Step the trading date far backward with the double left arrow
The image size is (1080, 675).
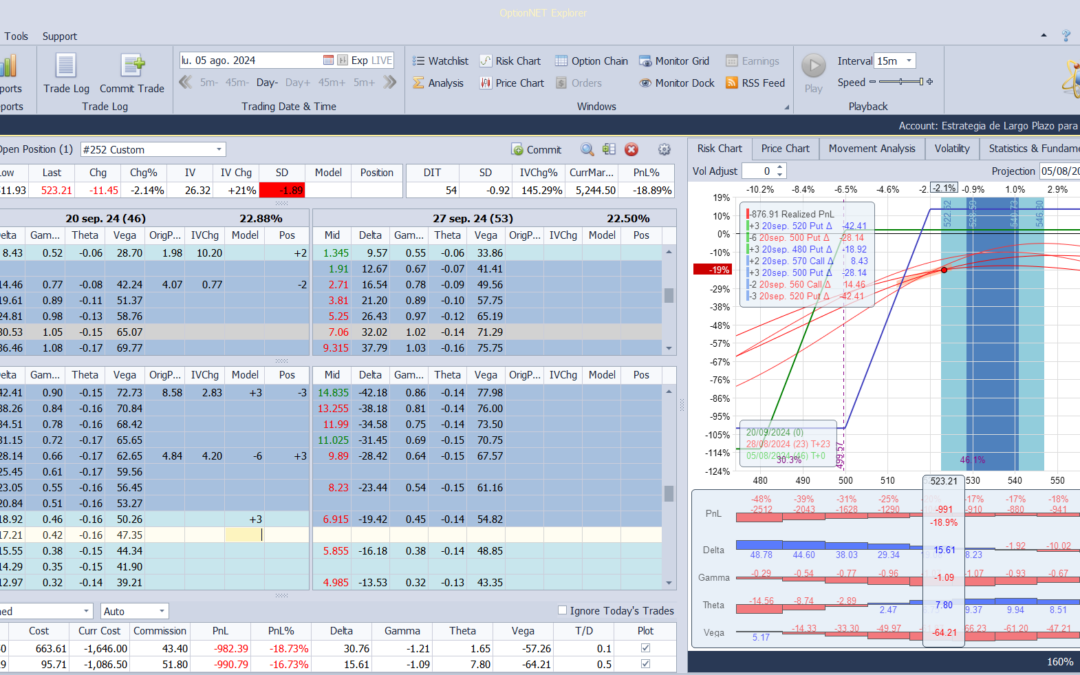point(185,83)
